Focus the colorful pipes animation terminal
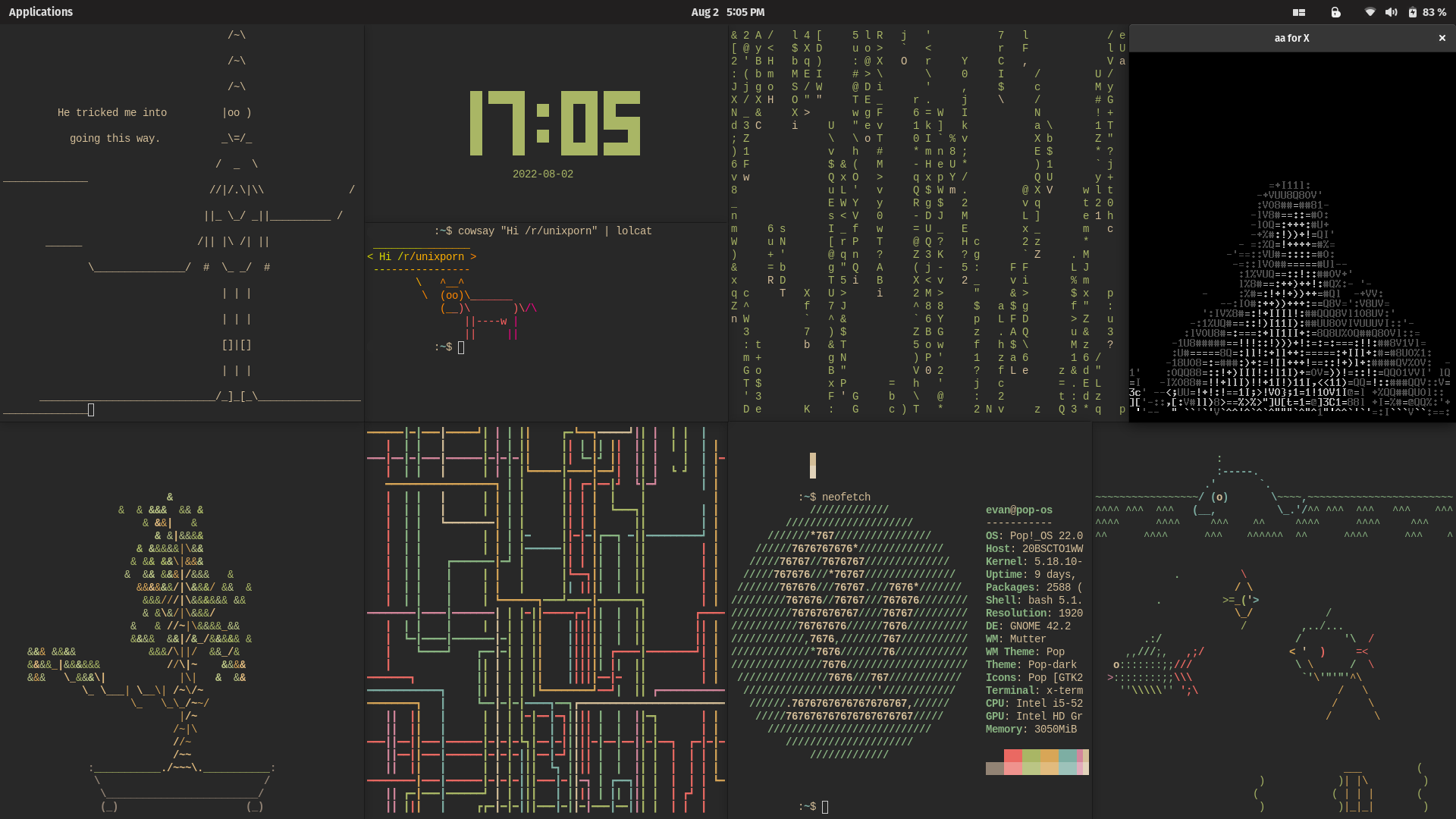Screen dimensions: 1456x819 [x=545, y=622]
